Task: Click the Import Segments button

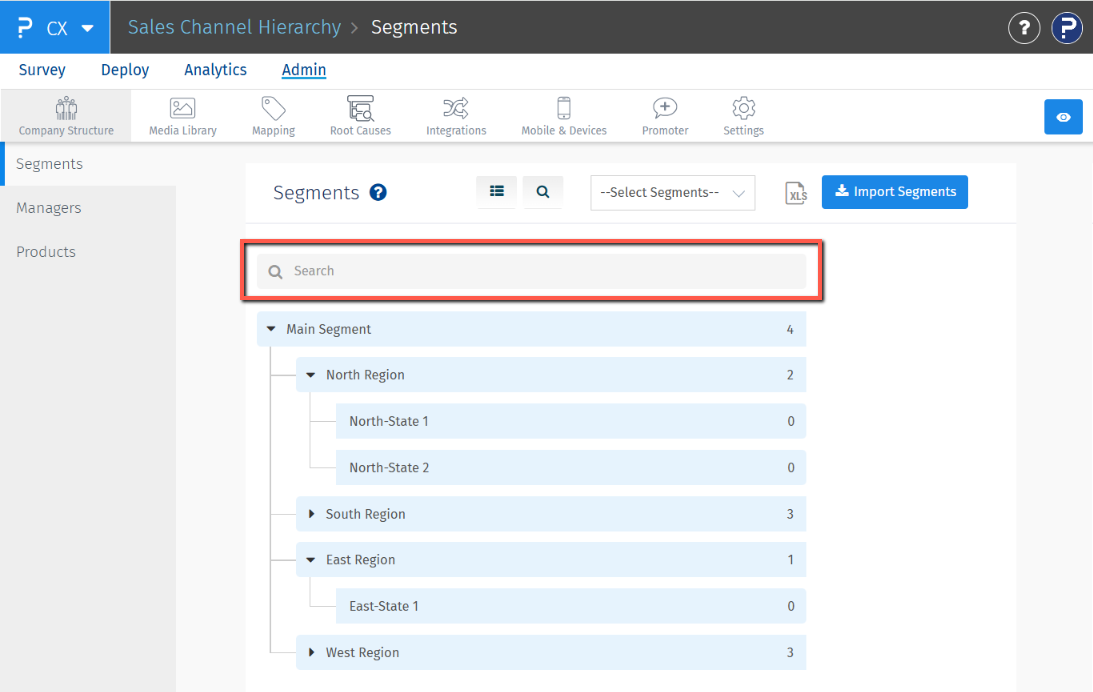Action: pyautogui.click(x=895, y=192)
